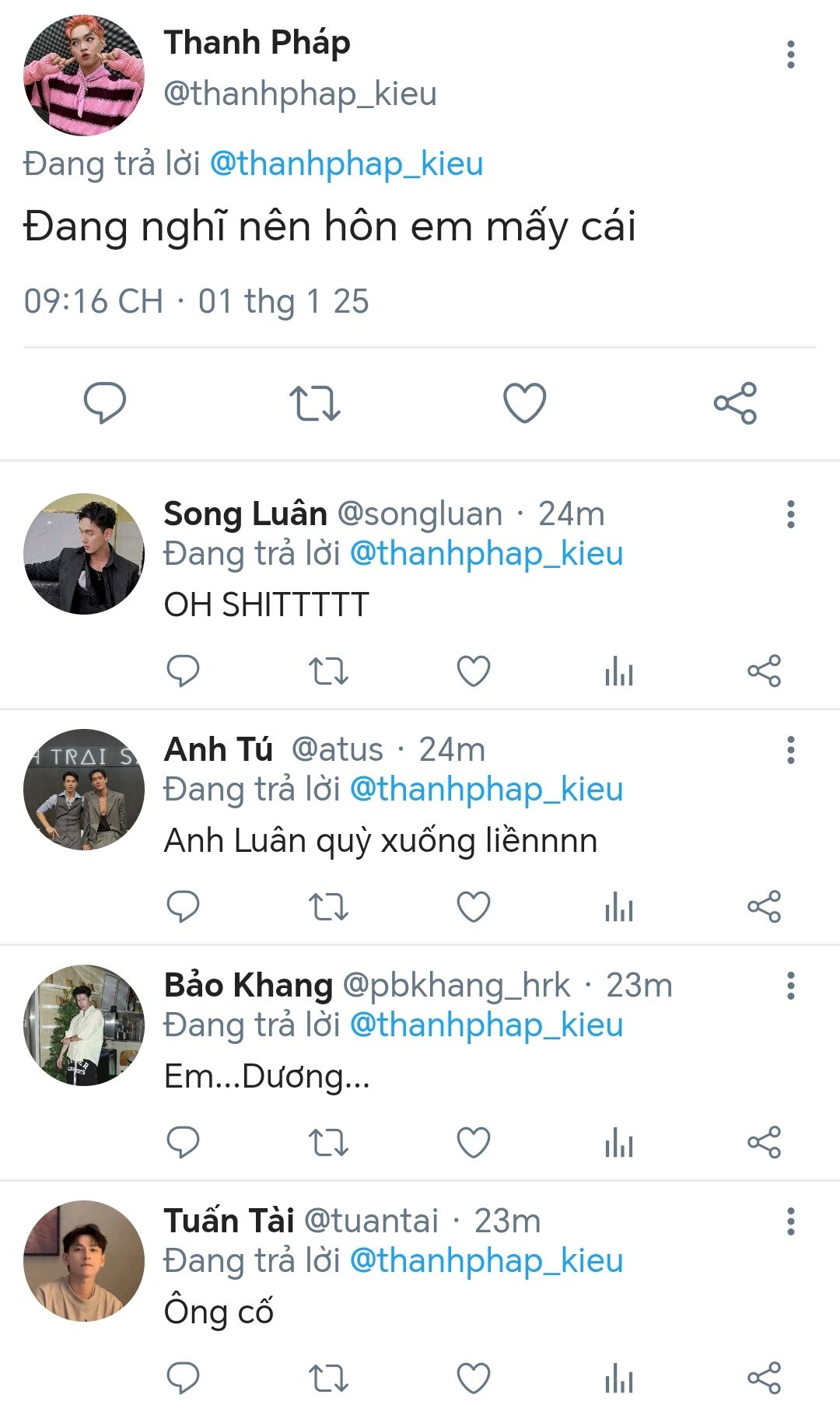Retweet Song Luân's OH SHITTTTT reply
This screenshot has height=1405, width=840.
pyautogui.click(x=328, y=671)
